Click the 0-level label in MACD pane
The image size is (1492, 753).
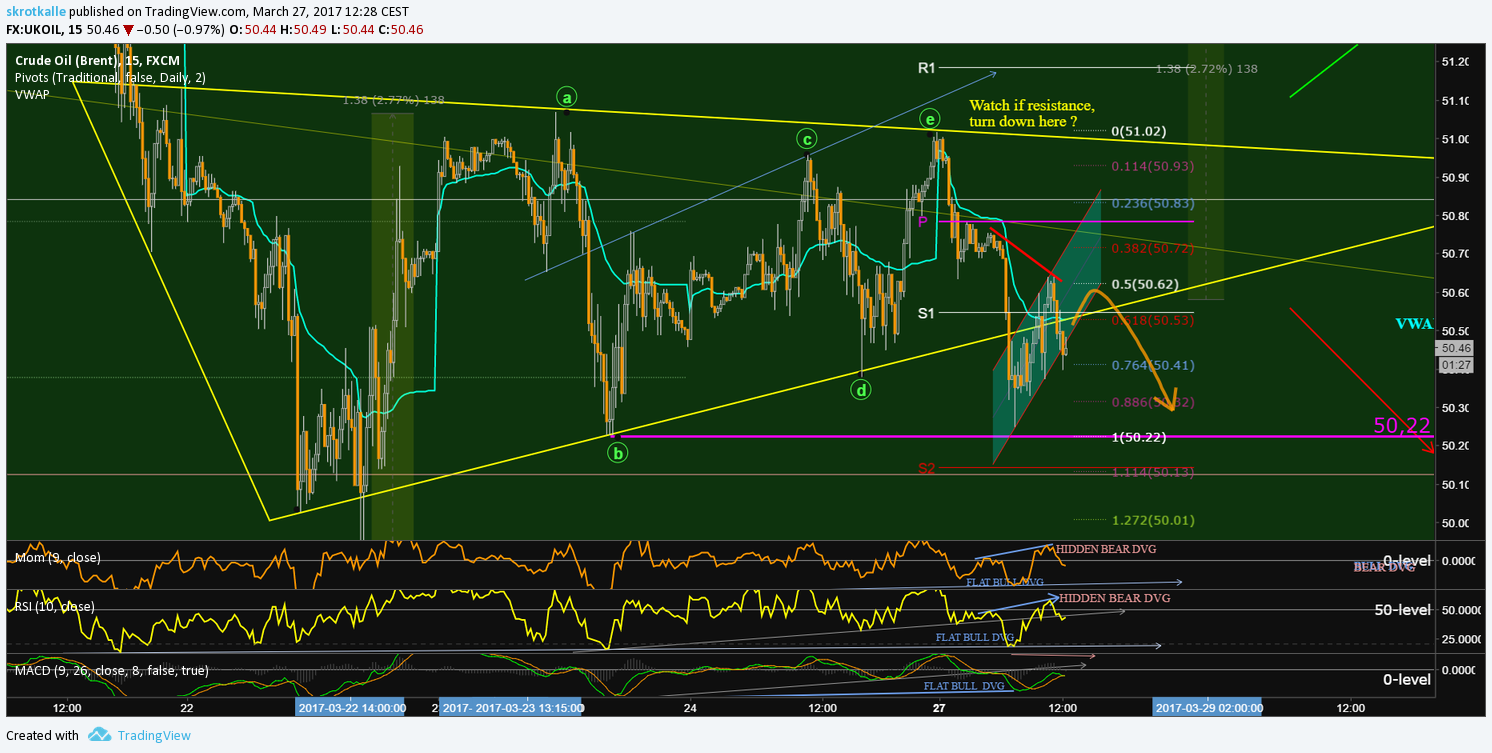1407,680
